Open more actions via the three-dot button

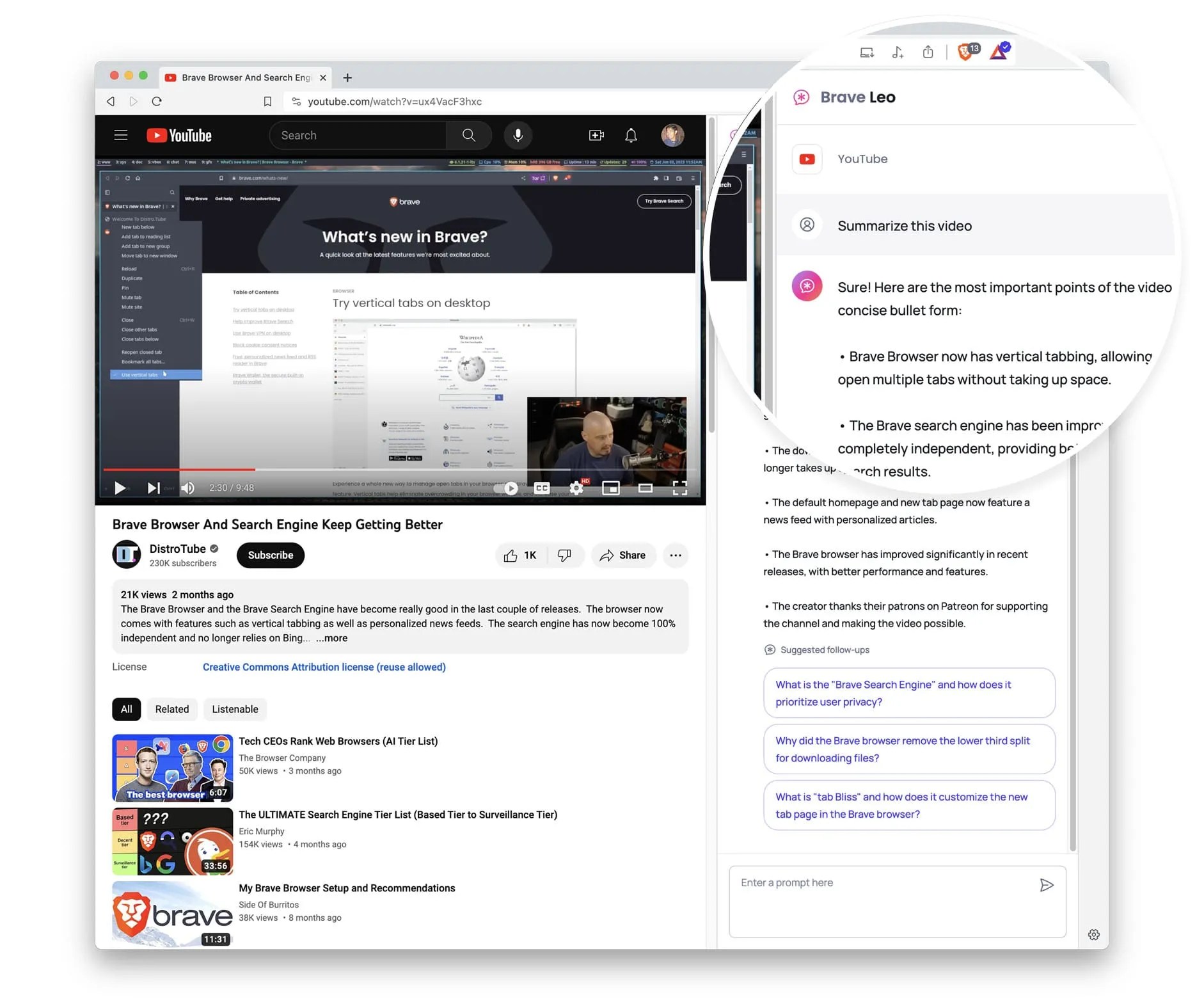pyautogui.click(x=676, y=555)
